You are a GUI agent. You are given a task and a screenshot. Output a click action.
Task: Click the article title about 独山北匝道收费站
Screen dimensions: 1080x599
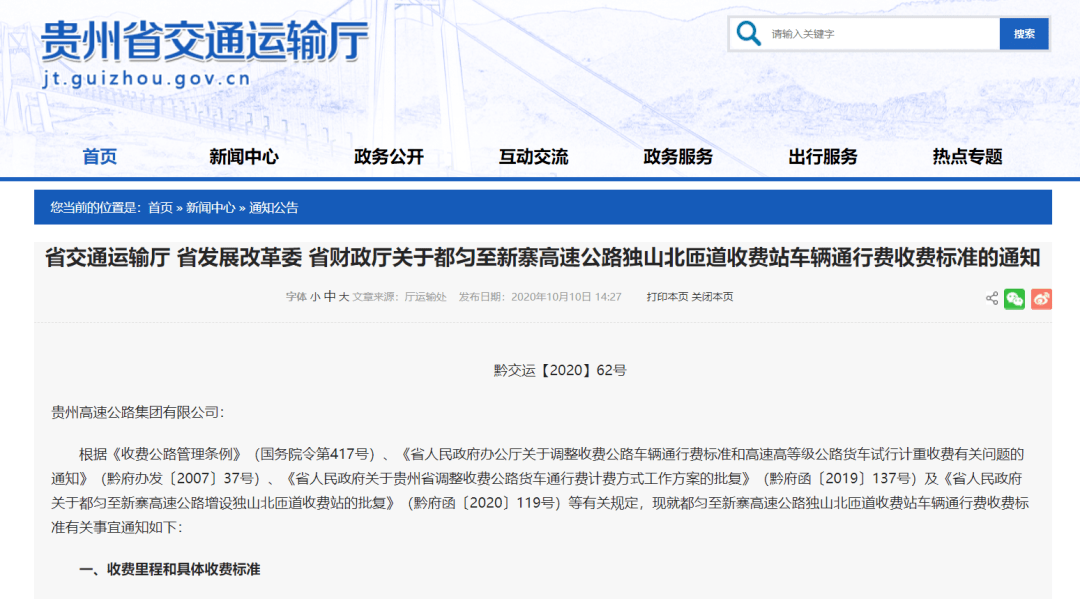543,258
